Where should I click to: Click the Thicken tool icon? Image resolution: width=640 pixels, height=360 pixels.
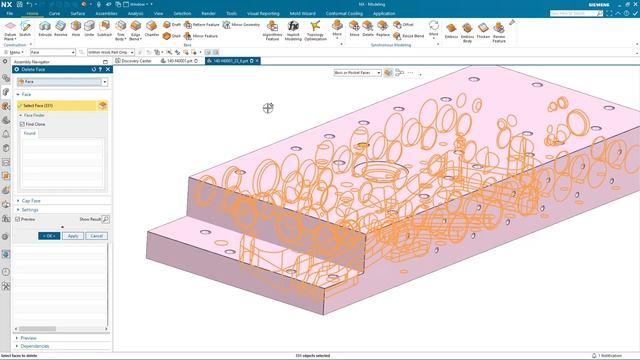483,30
